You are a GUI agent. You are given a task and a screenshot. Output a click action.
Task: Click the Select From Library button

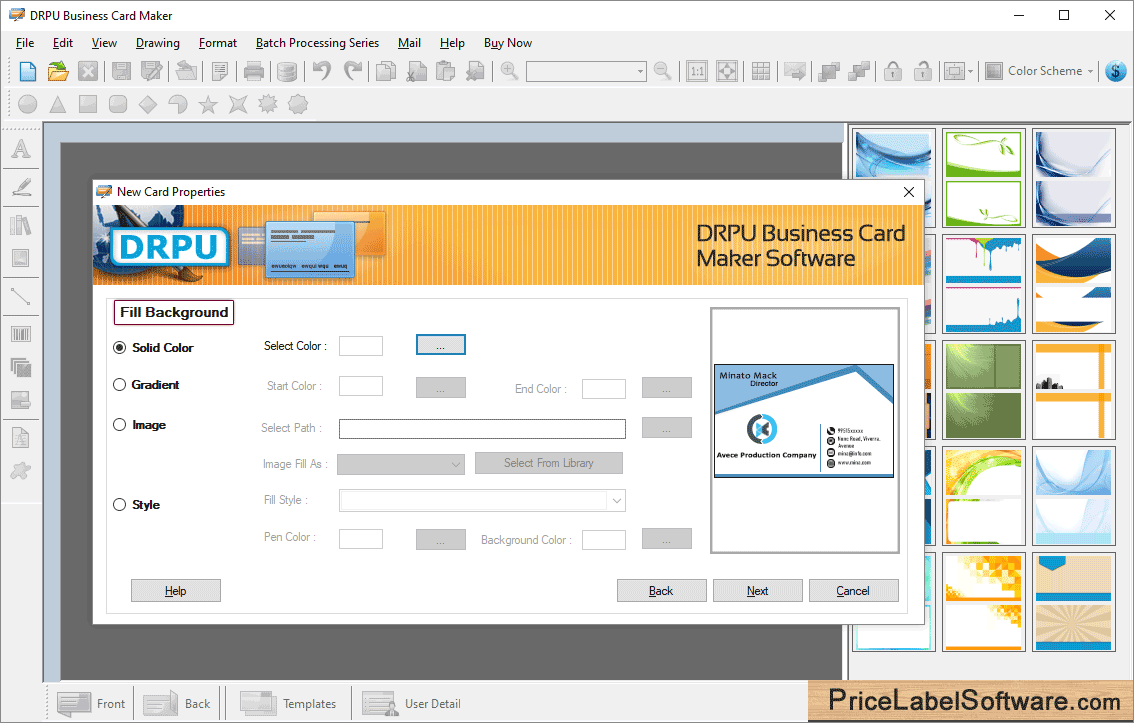coord(549,463)
